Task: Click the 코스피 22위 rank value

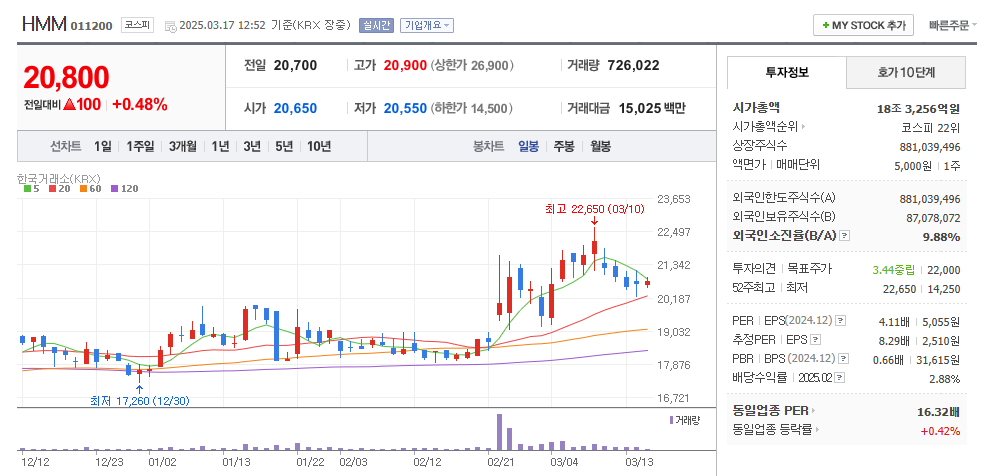Action: click(x=931, y=127)
